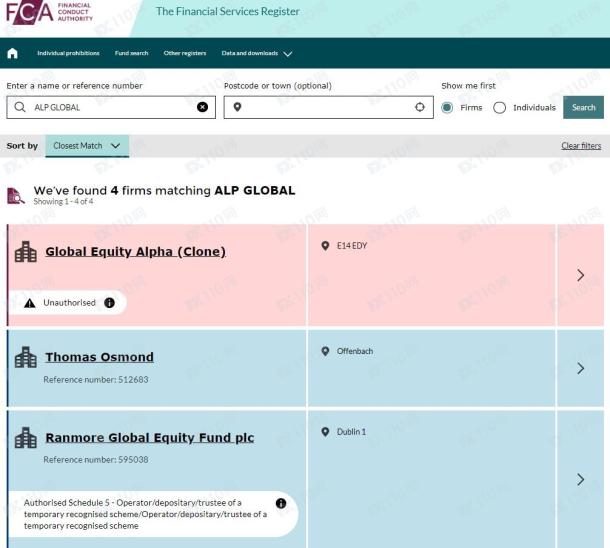Open Global Equity Alpha row chevron

[x=581, y=275]
